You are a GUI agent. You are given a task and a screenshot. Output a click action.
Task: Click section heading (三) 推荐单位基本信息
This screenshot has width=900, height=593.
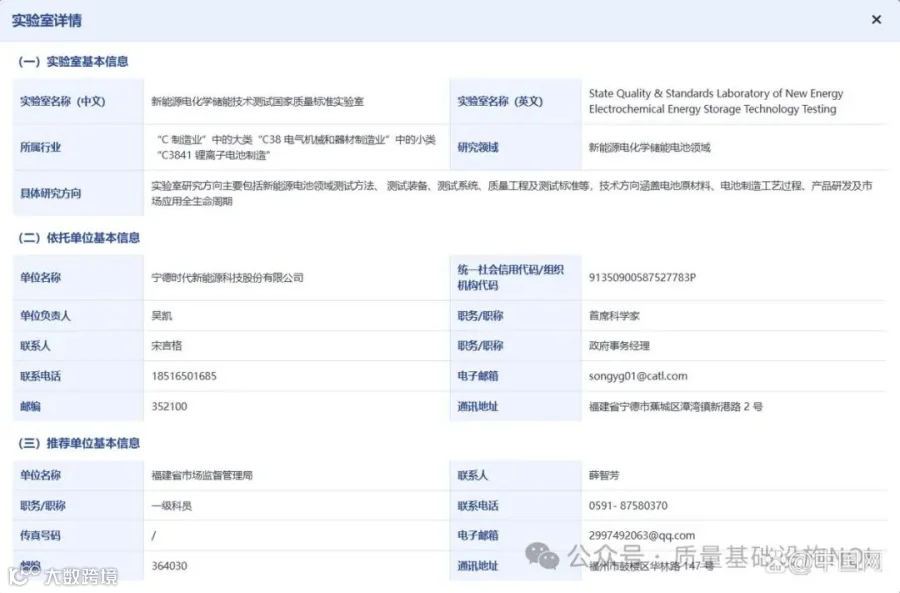79,443
